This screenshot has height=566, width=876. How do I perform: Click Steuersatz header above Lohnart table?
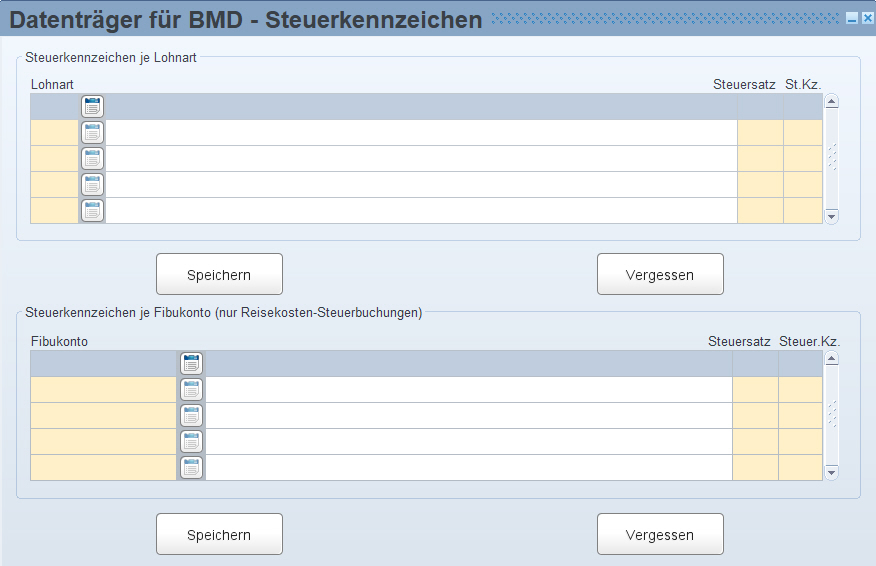click(x=744, y=84)
